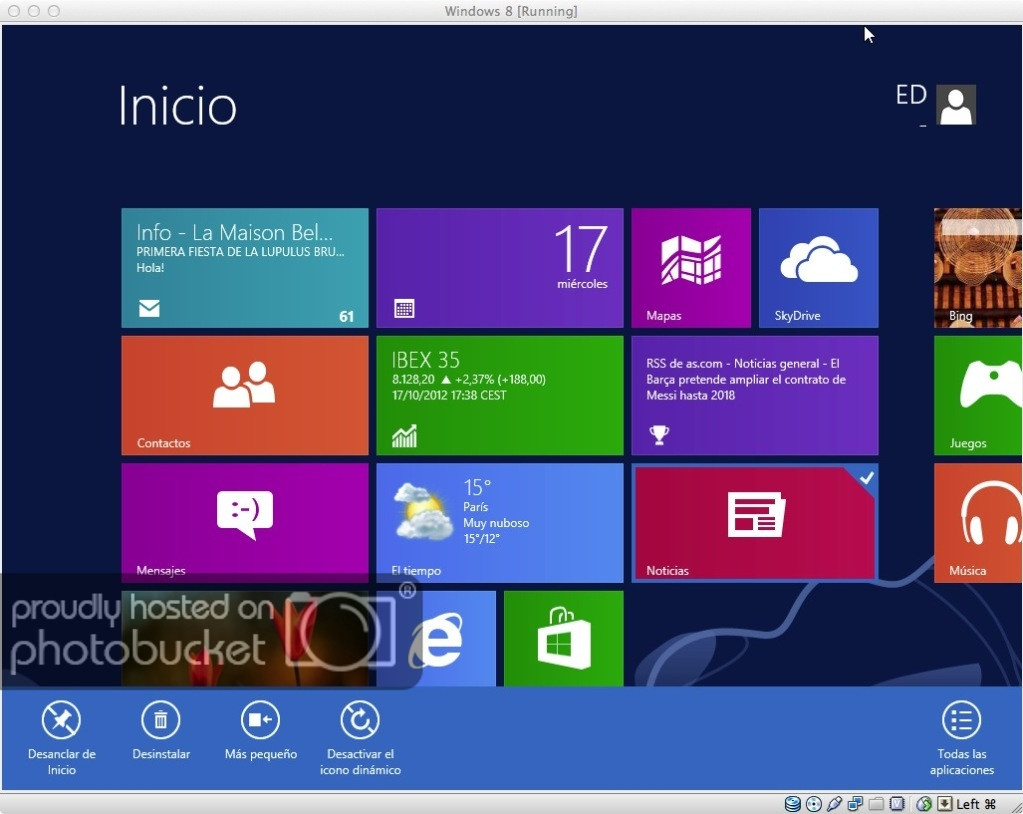This screenshot has height=814, width=1023.
Task: Open the ED user account menu
Action: click(x=936, y=104)
